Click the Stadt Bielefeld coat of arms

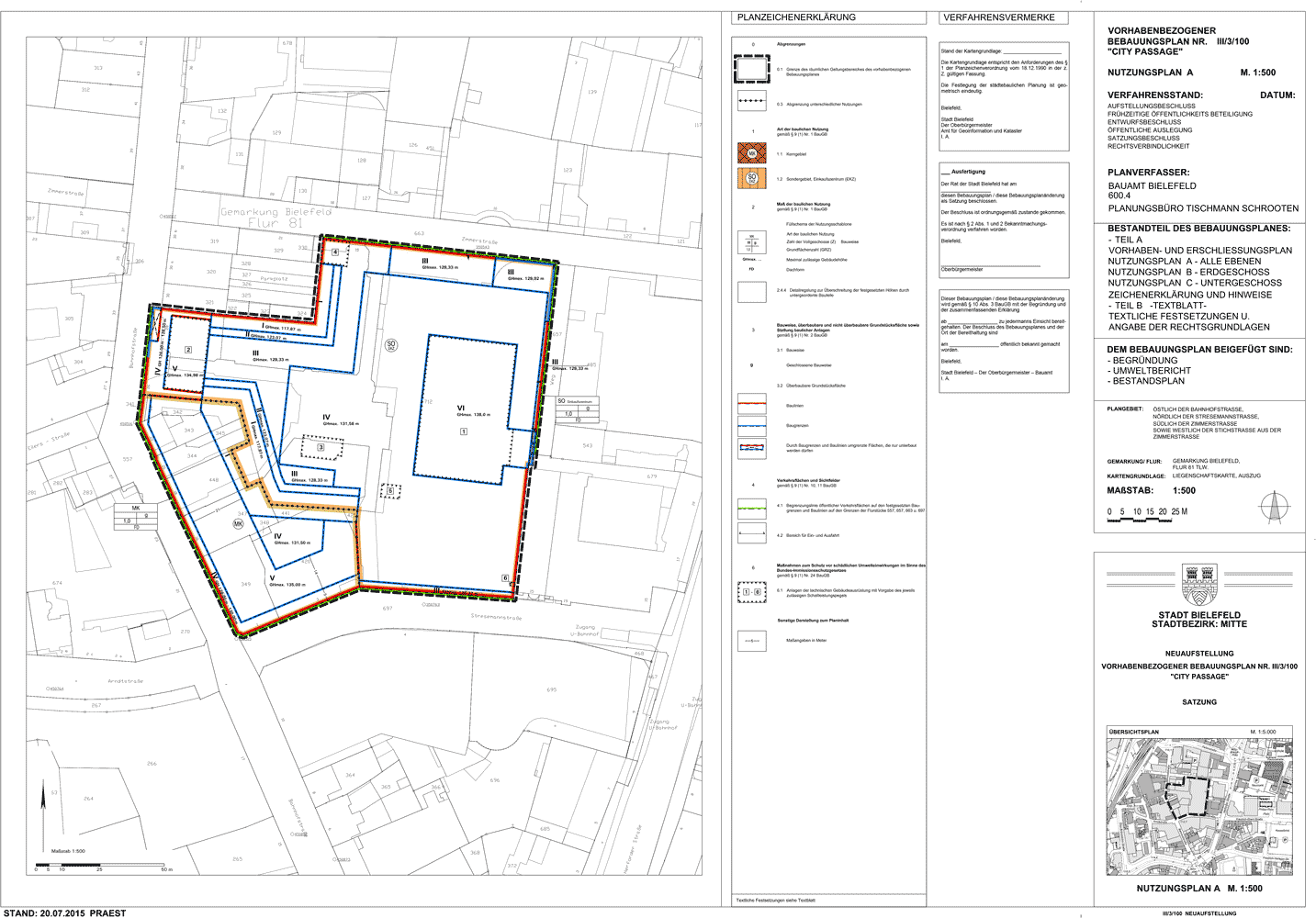(x=1199, y=585)
